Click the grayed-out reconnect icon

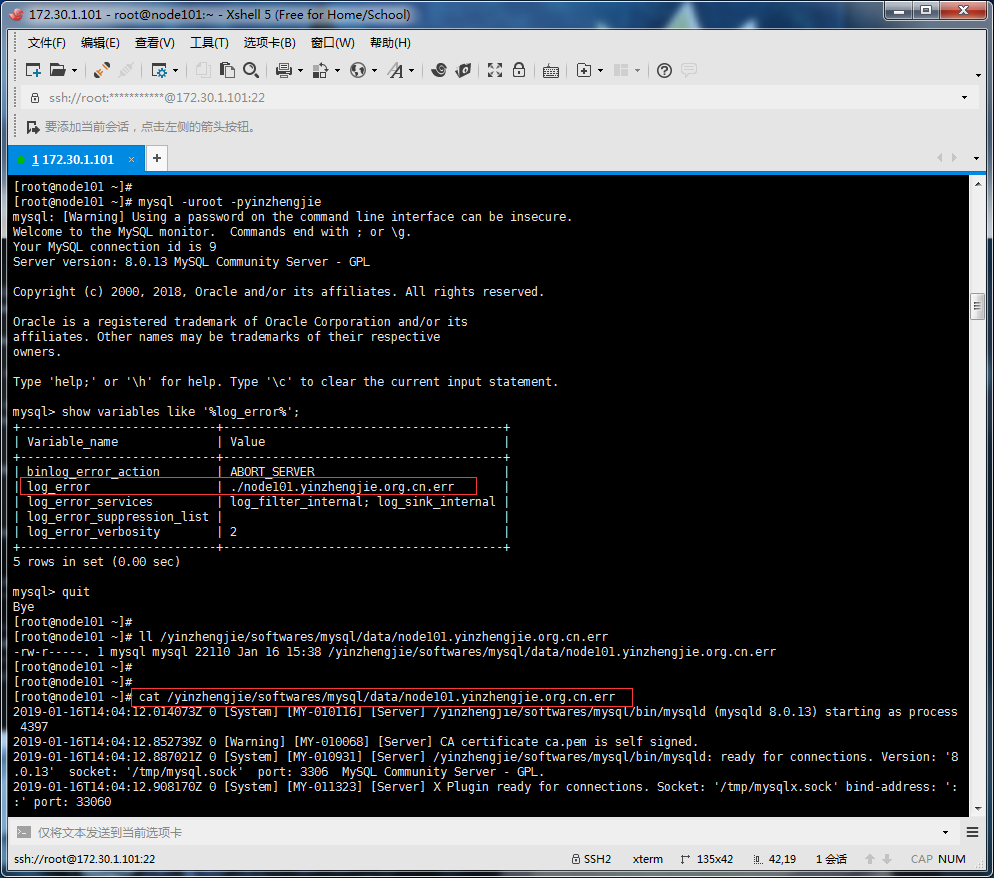click(126, 70)
